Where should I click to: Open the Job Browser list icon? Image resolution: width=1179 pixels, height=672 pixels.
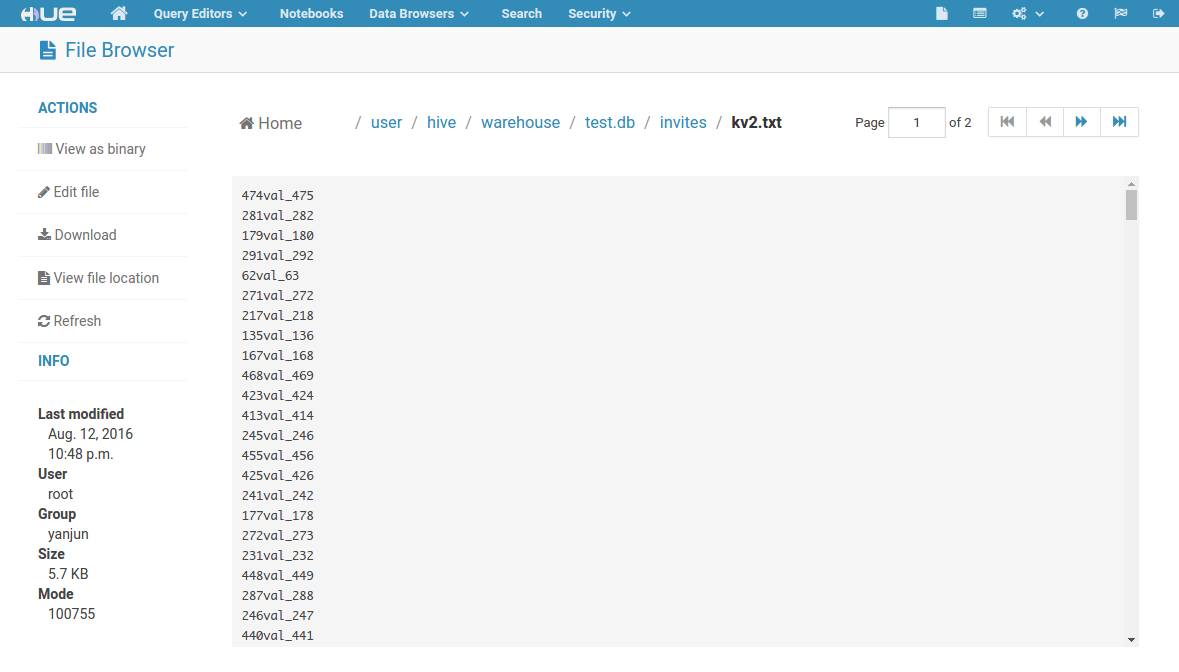click(x=980, y=14)
